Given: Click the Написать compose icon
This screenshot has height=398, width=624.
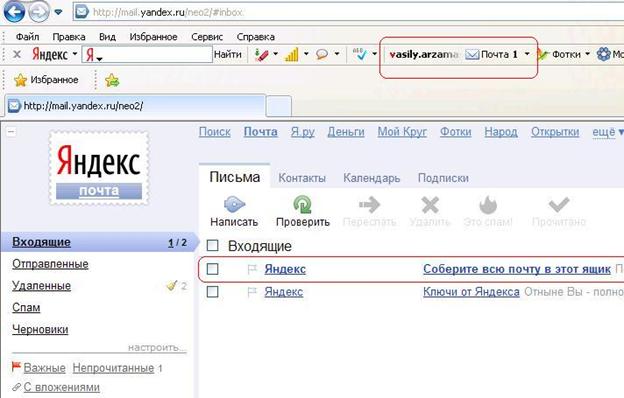Looking at the screenshot, I should click(234, 205).
